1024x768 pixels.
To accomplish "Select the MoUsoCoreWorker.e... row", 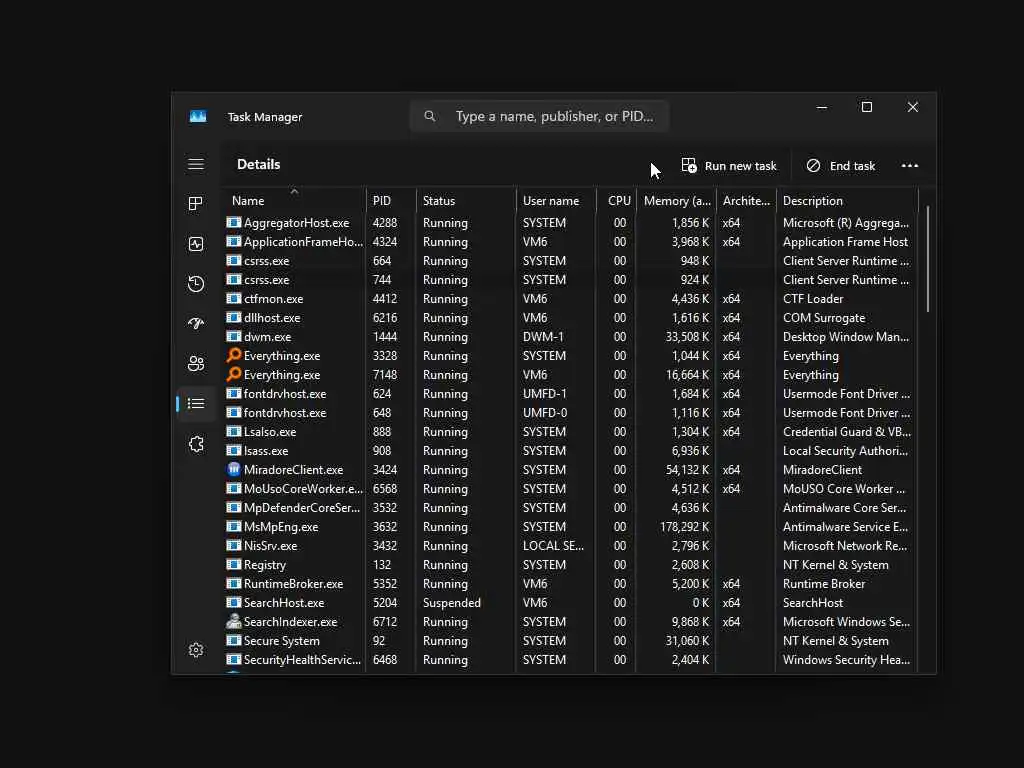I will tap(571, 488).
